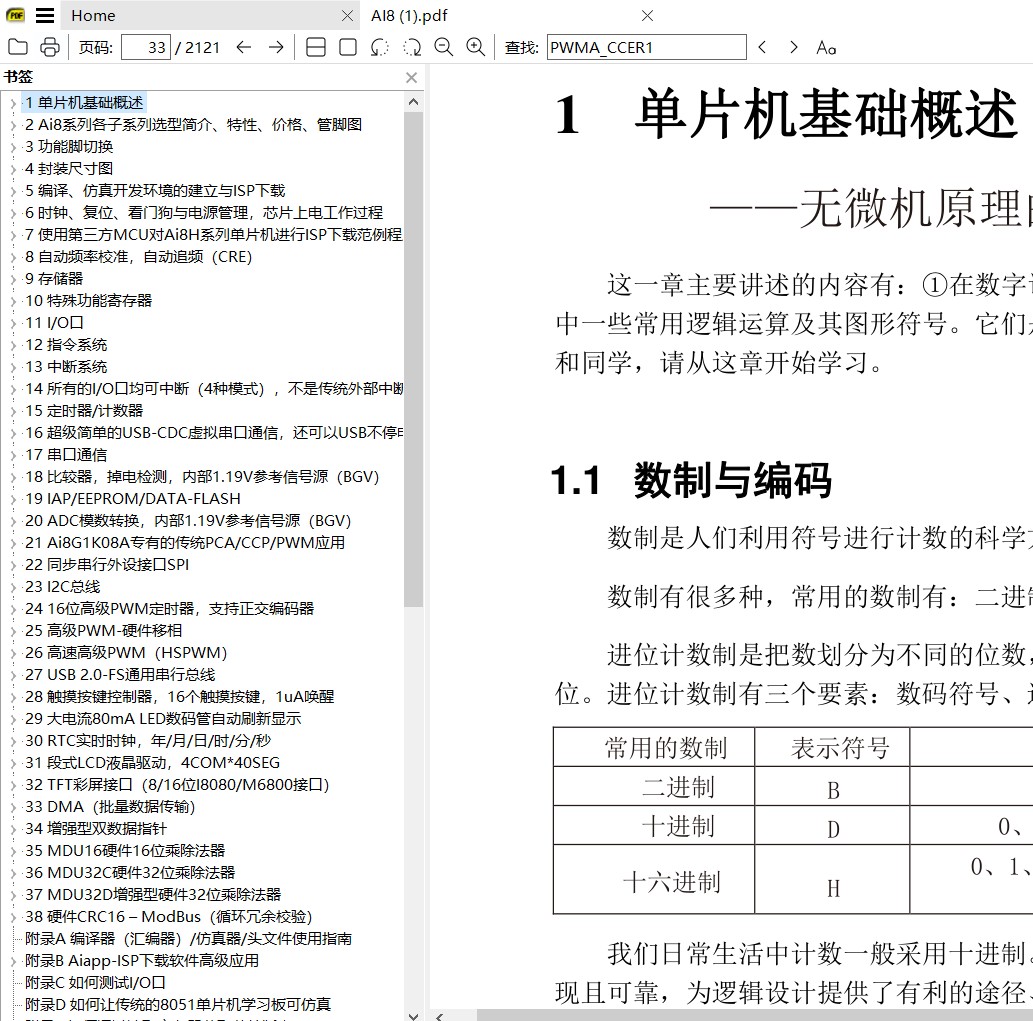Close the AI8 (1).pdf tab
Viewport: 1033px width, 1021px height.
[648, 16]
